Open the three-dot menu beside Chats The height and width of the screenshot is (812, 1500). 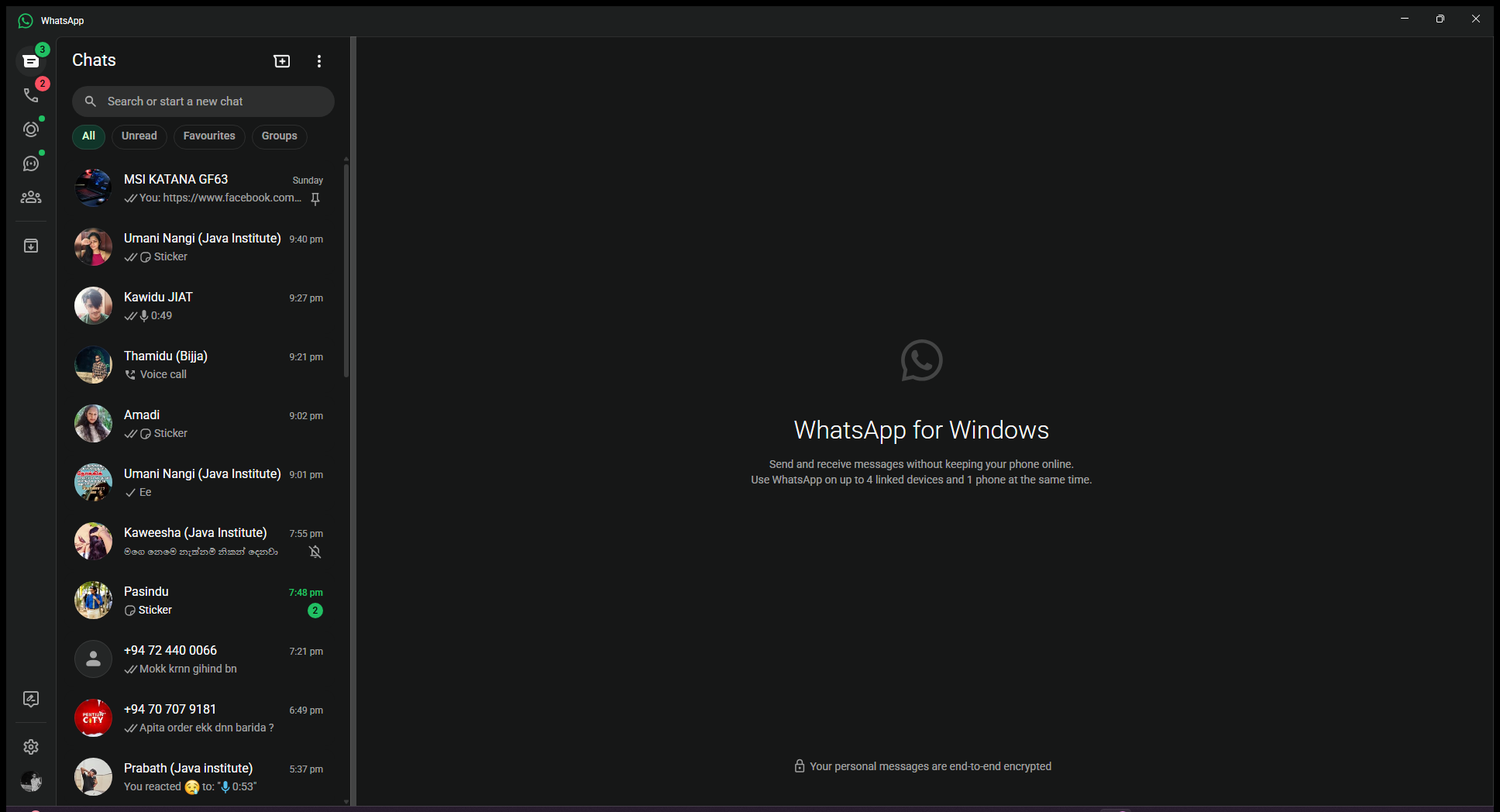point(319,61)
